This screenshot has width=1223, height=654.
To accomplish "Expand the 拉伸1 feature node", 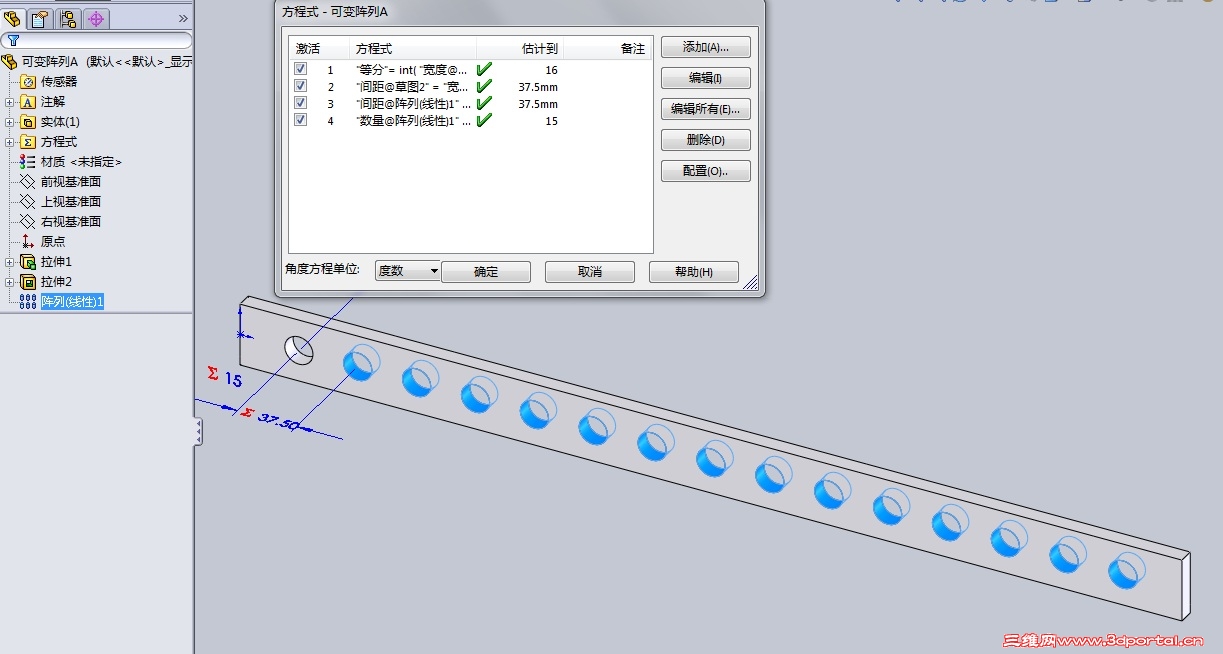I will [10, 262].
